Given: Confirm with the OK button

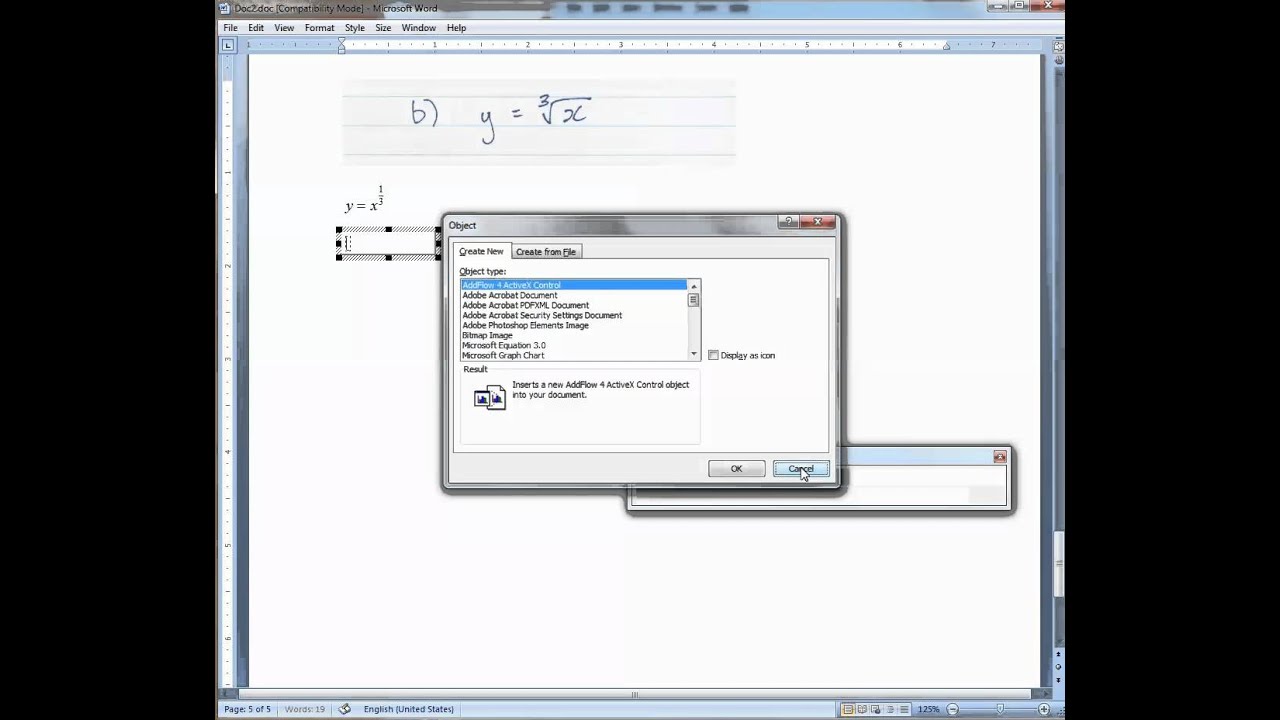Looking at the screenshot, I should click(736, 468).
